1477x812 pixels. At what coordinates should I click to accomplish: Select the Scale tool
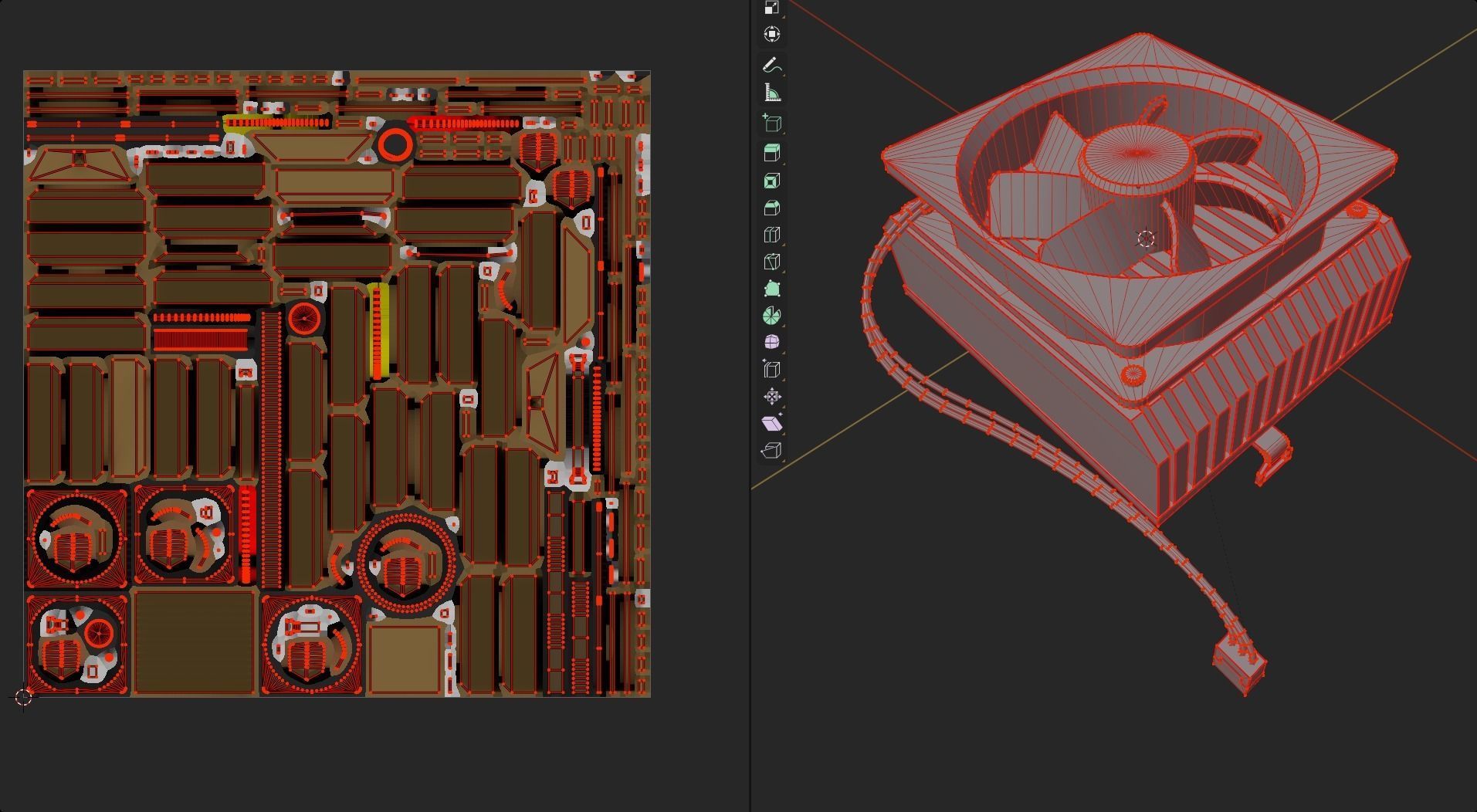[x=771, y=8]
